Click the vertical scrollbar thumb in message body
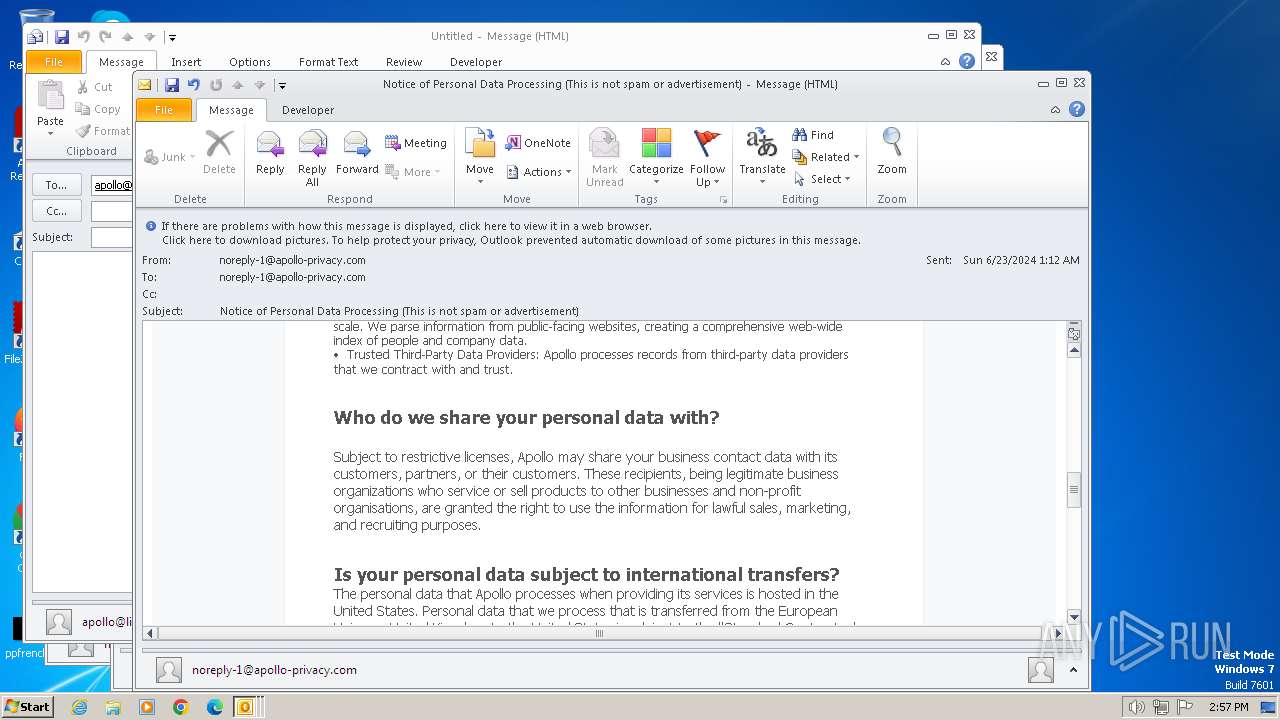 (x=1074, y=490)
